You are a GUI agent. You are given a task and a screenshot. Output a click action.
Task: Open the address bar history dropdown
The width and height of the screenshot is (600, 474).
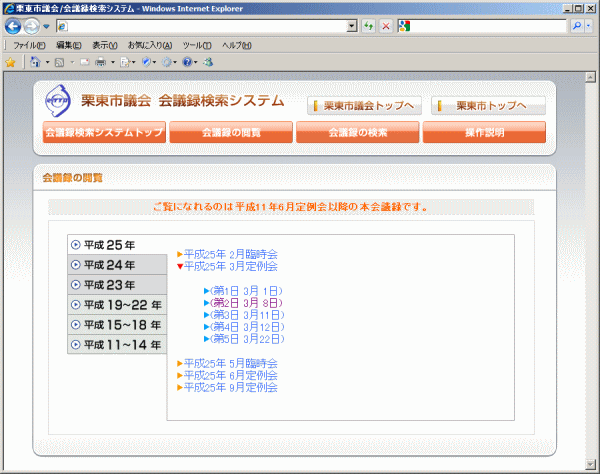click(352, 26)
